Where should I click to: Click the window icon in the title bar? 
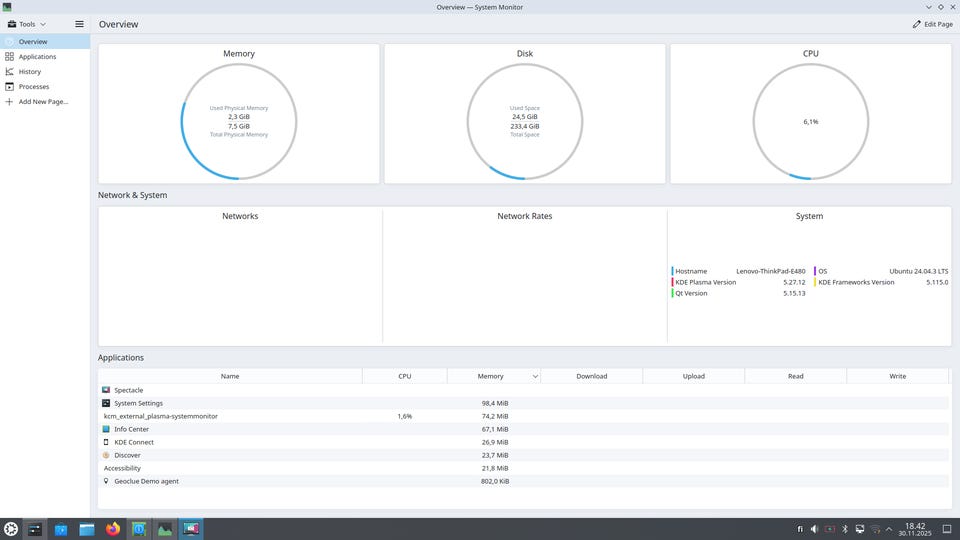click(7, 7)
